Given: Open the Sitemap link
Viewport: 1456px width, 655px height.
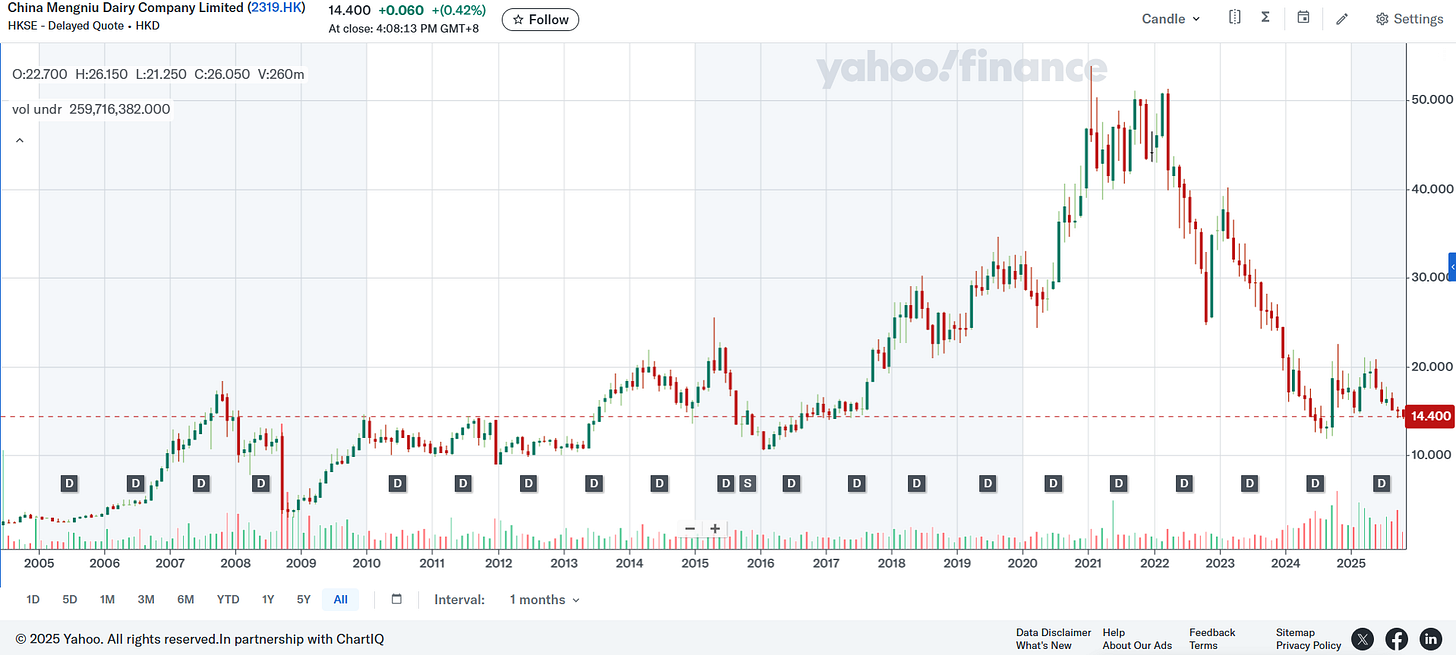Looking at the screenshot, I should coord(1295,633).
